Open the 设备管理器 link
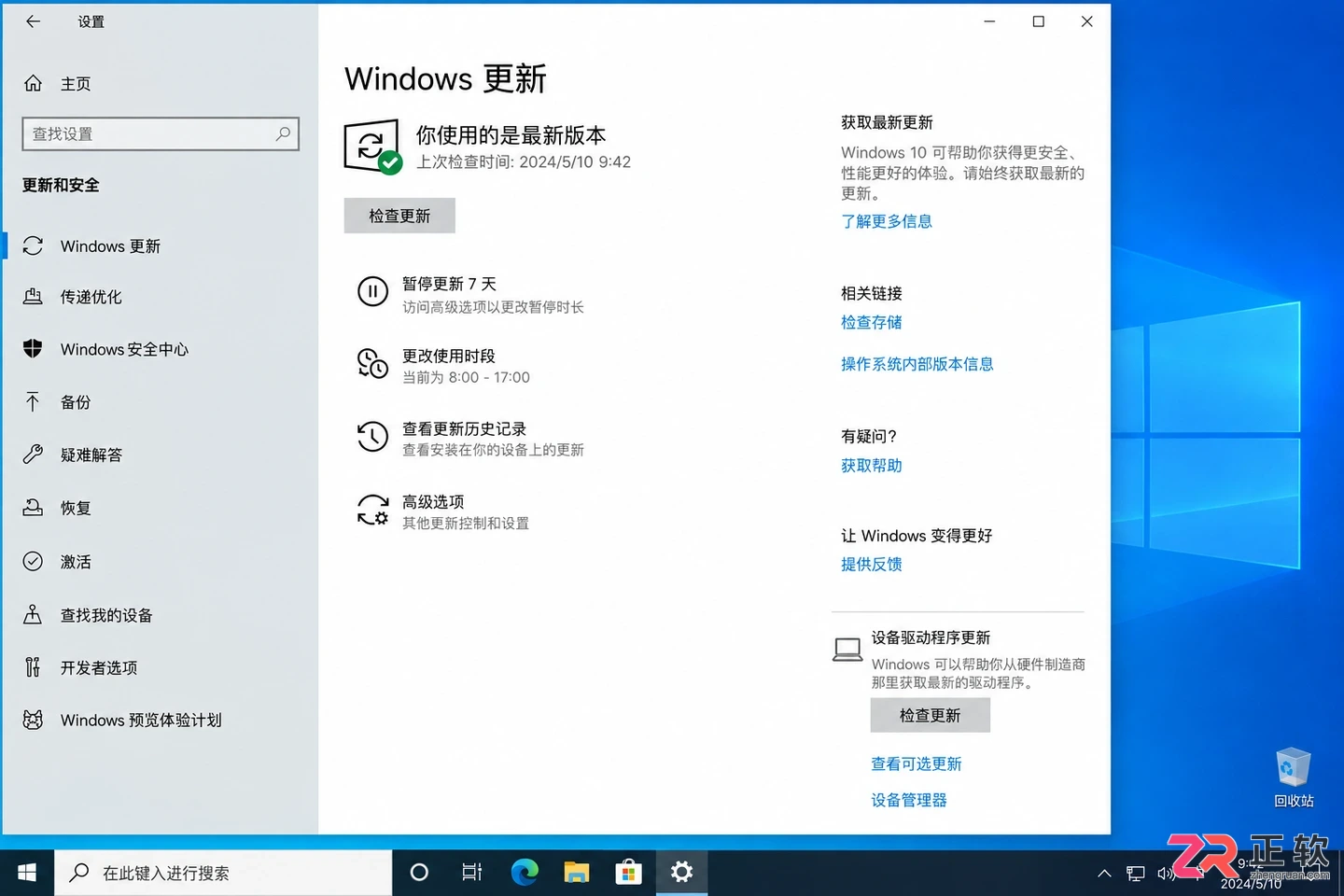1344x896 pixels. [909, 800]
